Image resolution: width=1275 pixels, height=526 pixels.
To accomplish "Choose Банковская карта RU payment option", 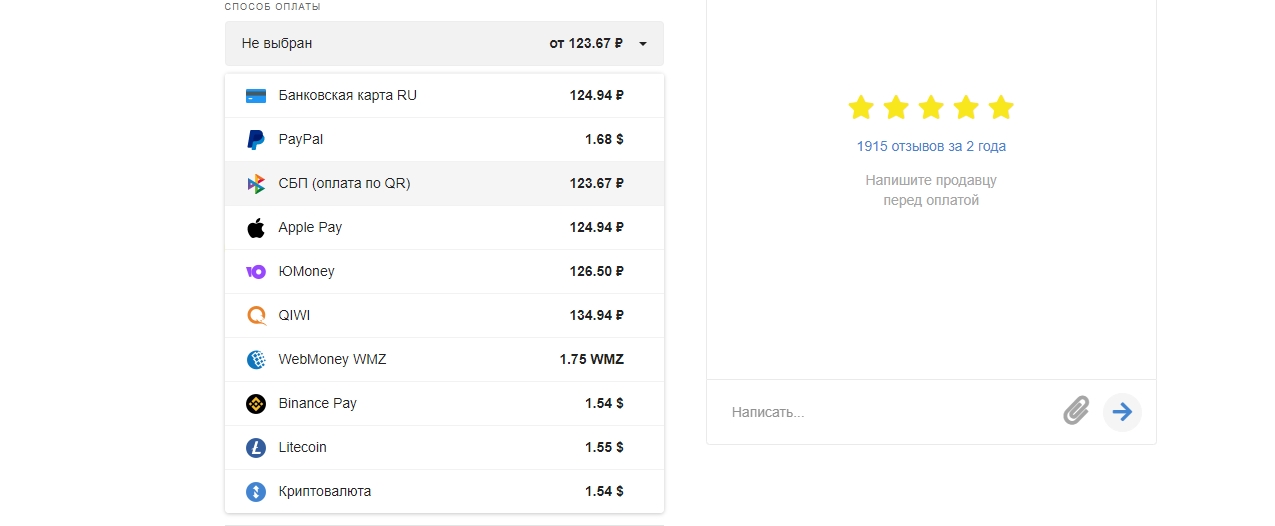I will pos(444,96).
